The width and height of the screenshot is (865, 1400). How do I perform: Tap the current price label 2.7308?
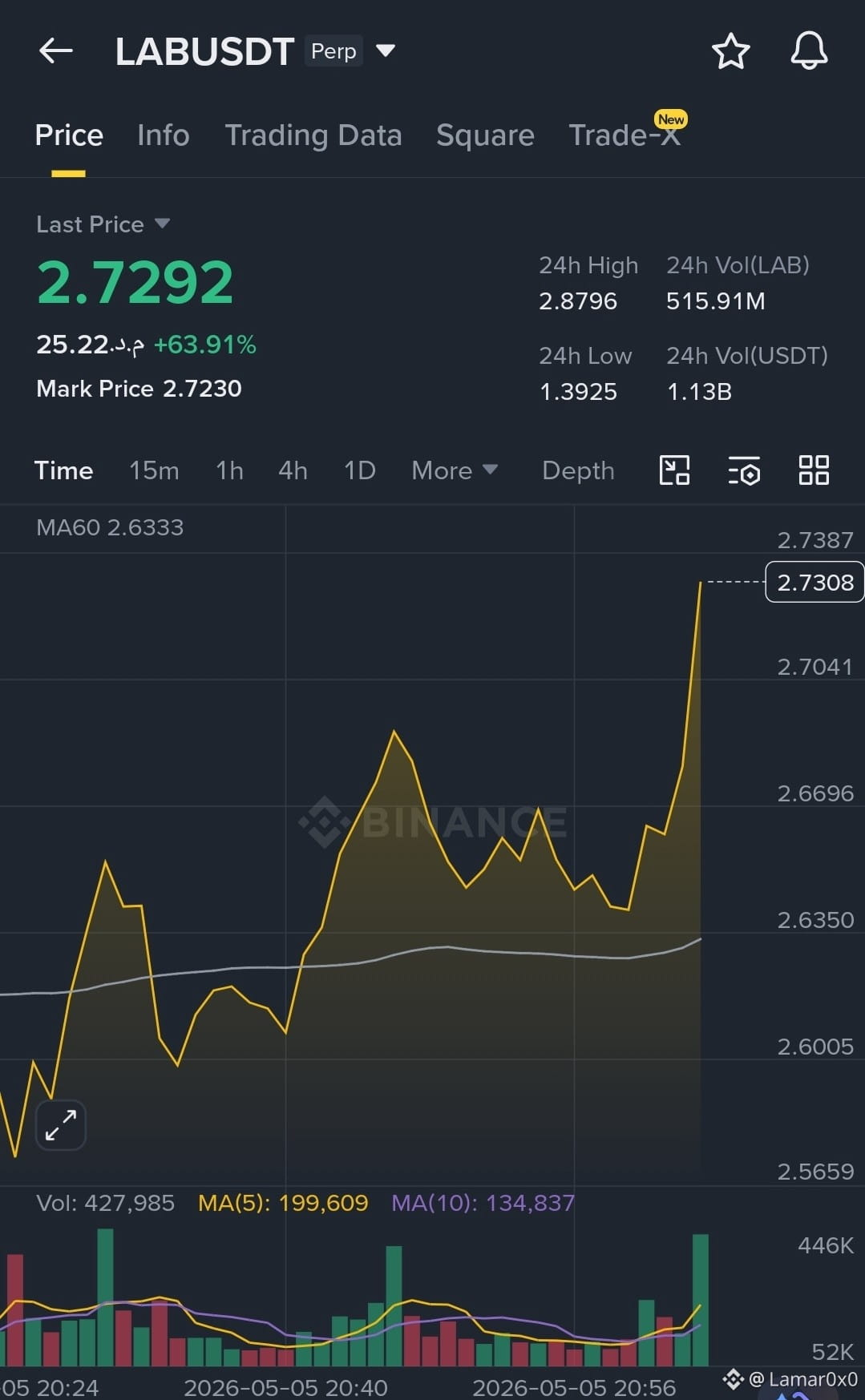pyautogui.click(x=814, y=582)
